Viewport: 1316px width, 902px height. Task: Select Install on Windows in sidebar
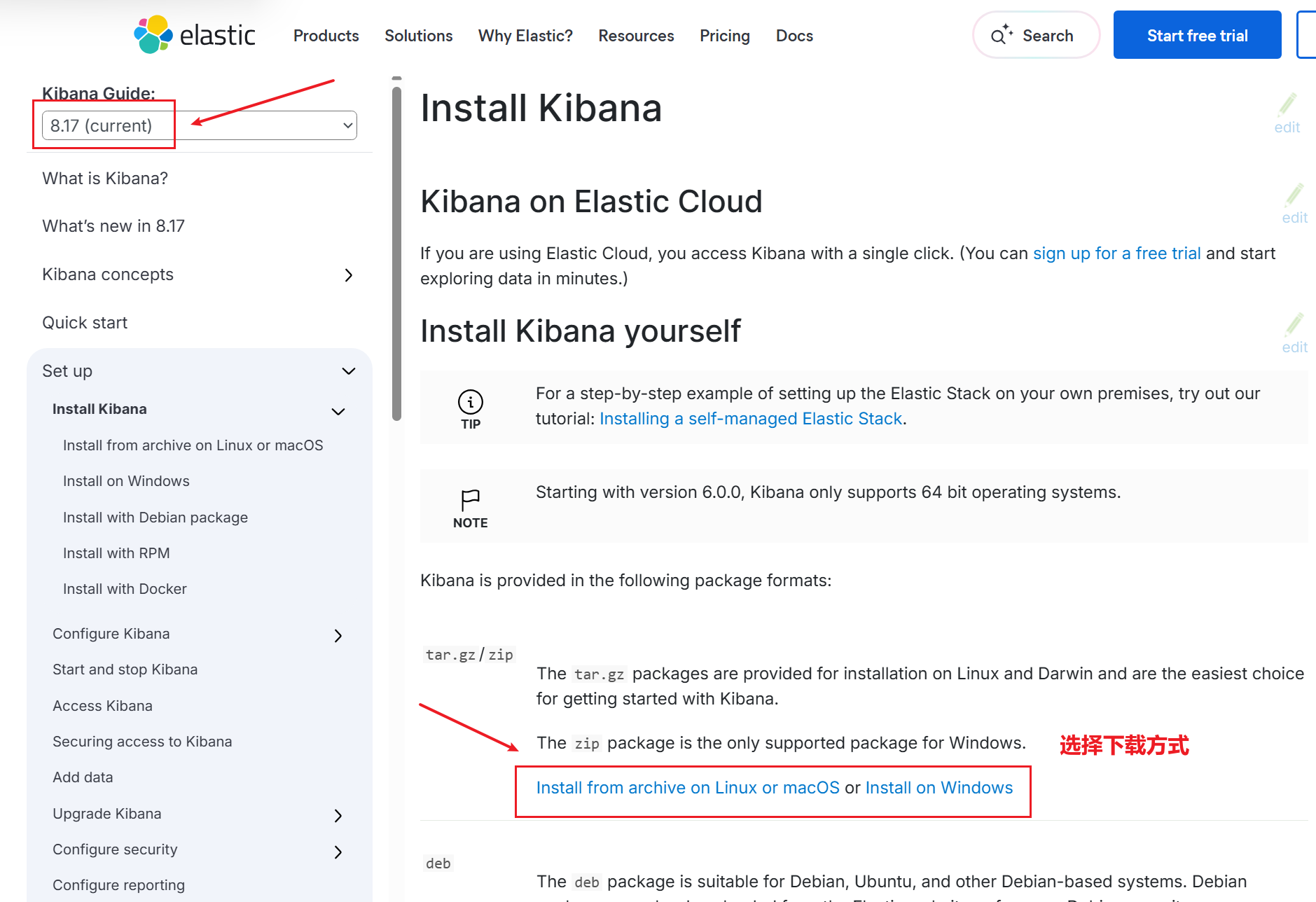click(x=126, y=481)
